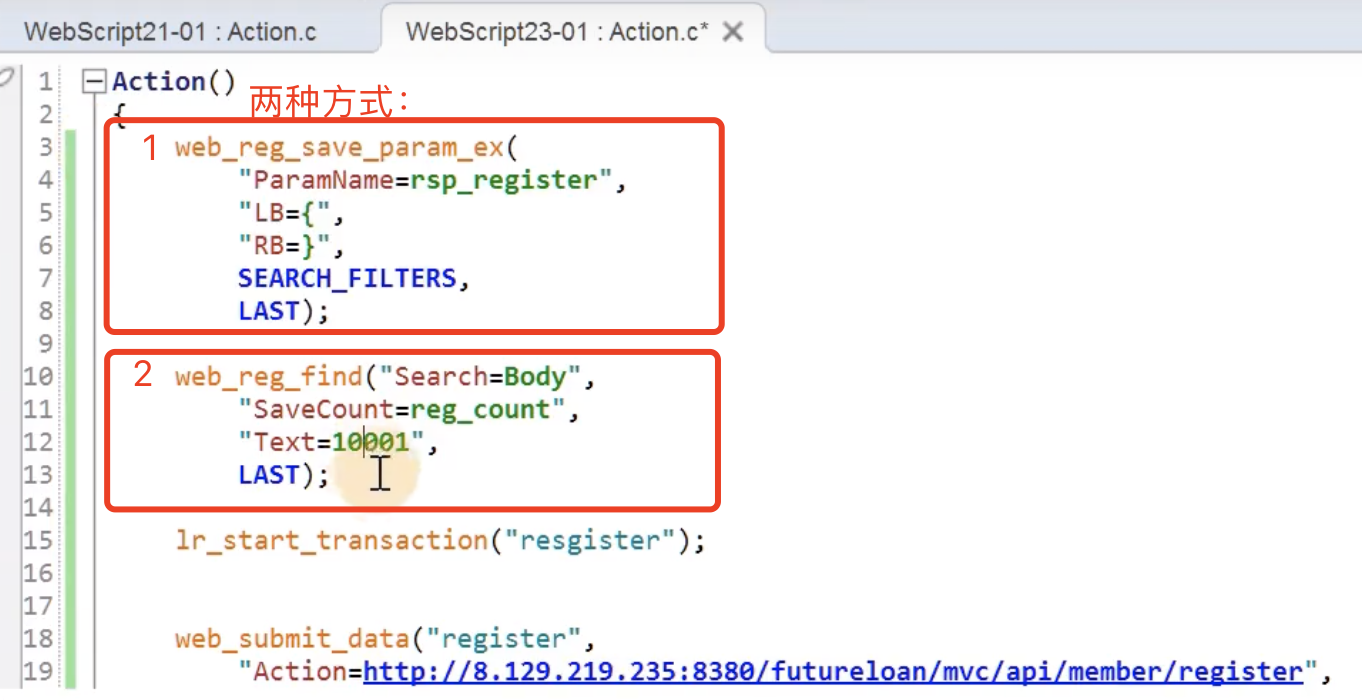
Task: Click the Action() function header text
Action: click(173, 82)
